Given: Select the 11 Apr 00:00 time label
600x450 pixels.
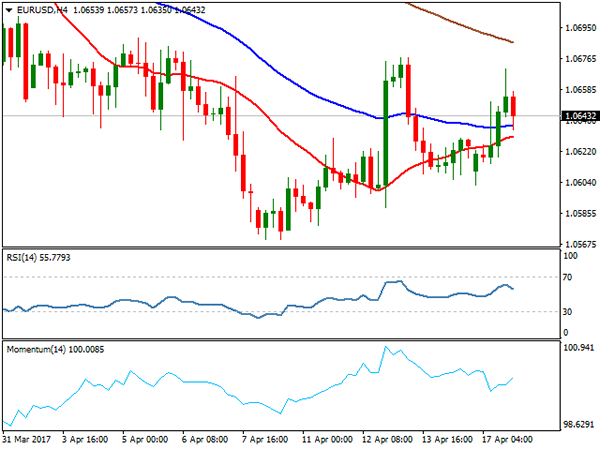Looking at the screenshot, I should coord(327,439).
